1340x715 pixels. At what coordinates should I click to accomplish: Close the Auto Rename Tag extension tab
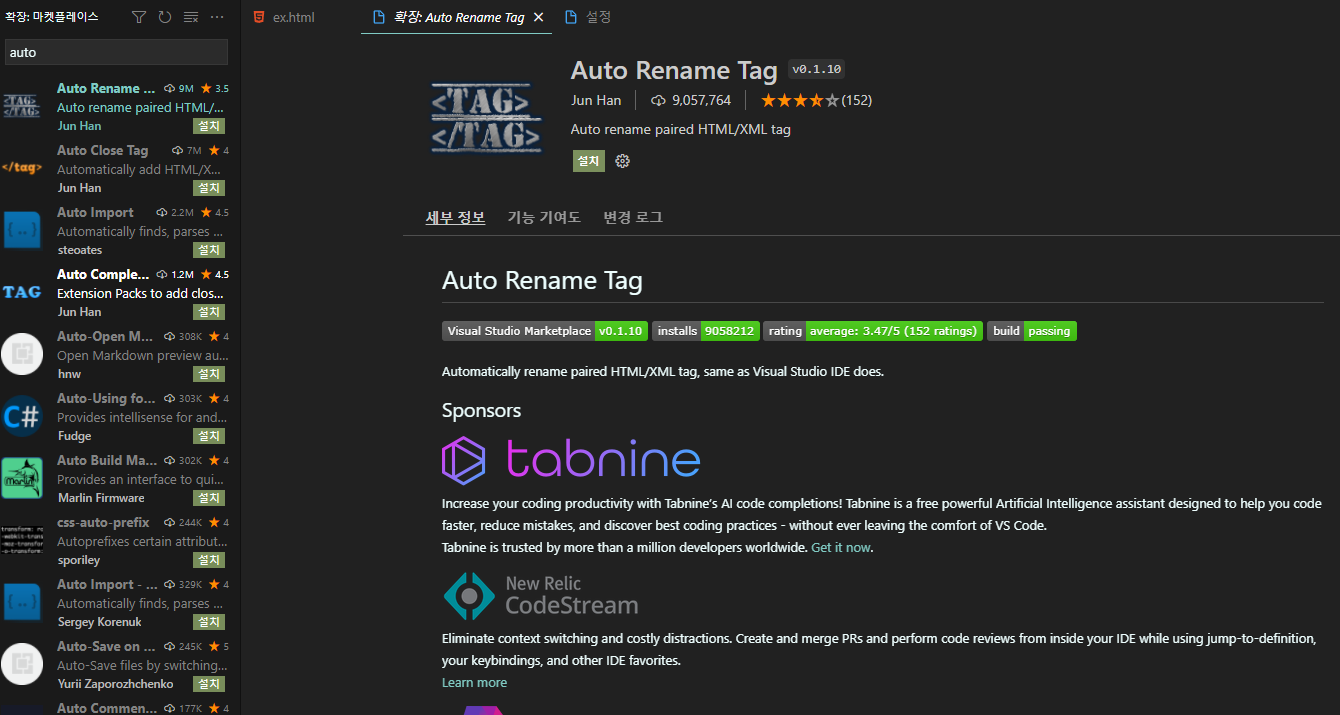tap(539, 17)
